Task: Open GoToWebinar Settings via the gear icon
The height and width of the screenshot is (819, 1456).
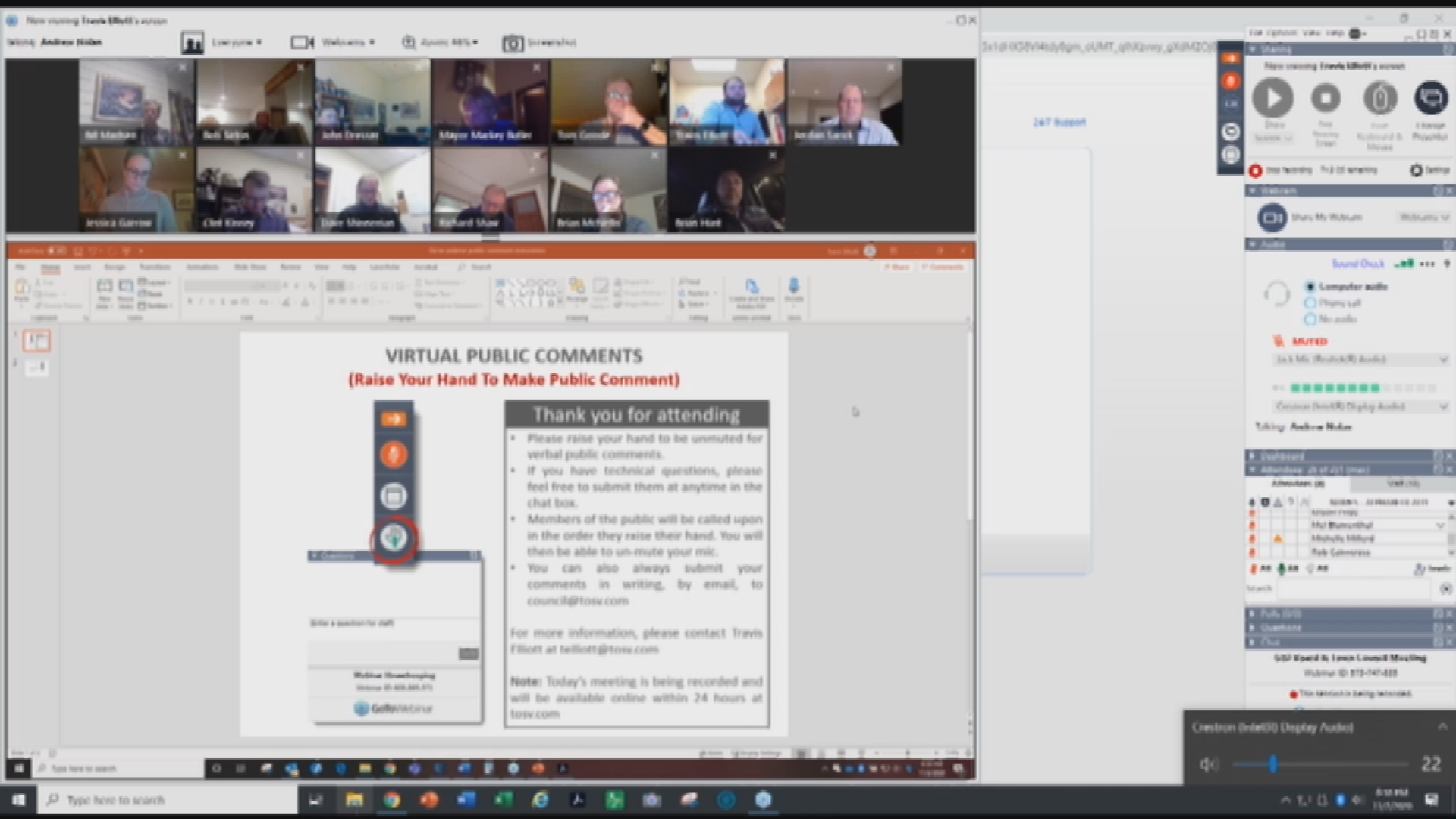Action: point(1416,171)
